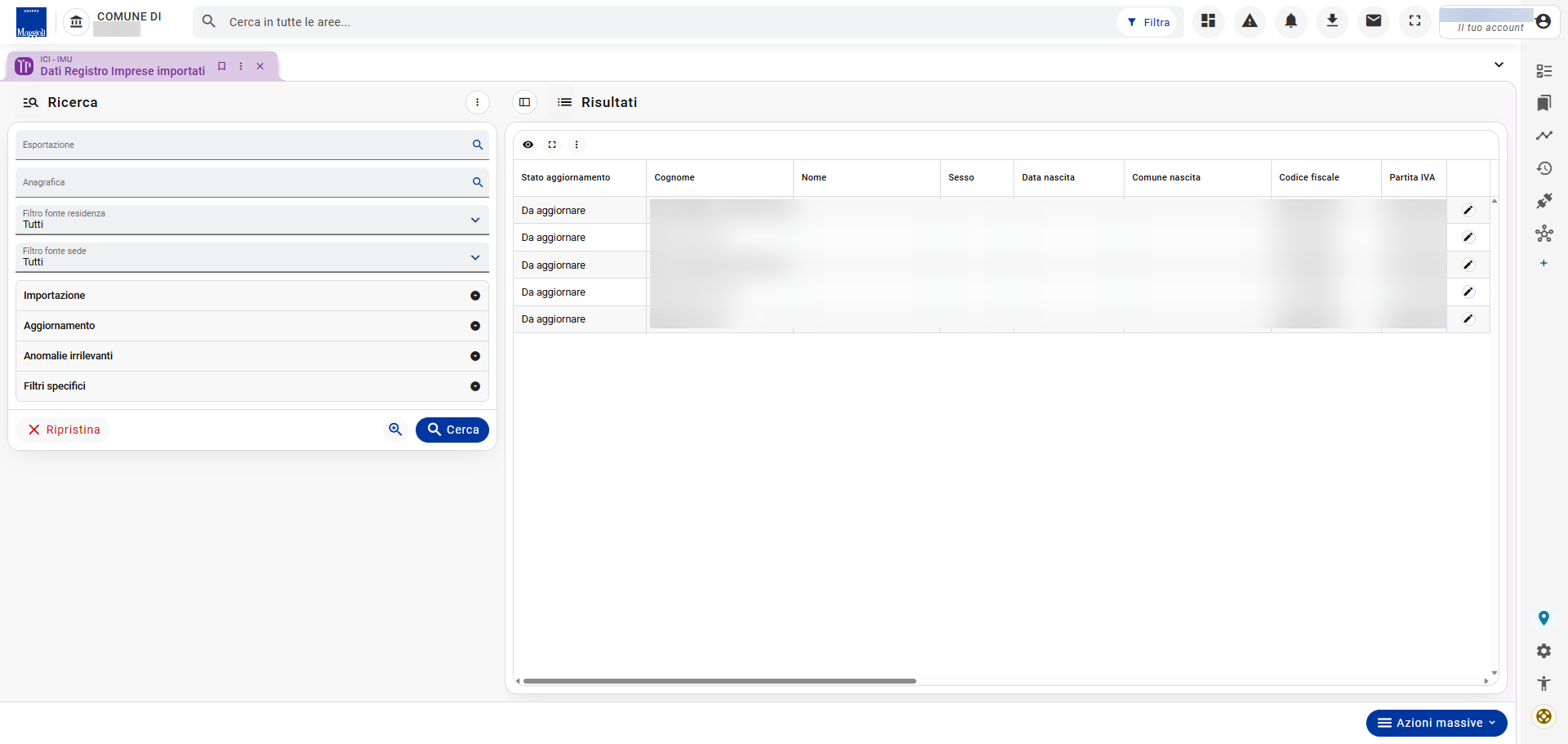Open the notifications bell icon

pos(1291,21)
